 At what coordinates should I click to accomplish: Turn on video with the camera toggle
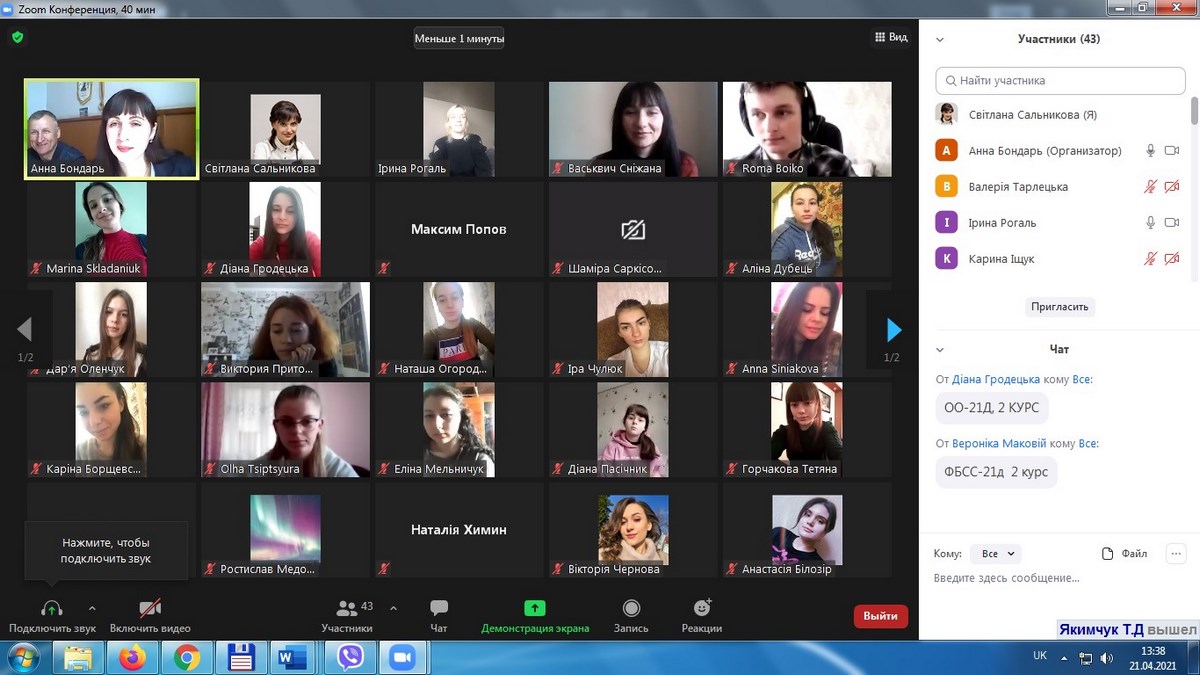150,608
